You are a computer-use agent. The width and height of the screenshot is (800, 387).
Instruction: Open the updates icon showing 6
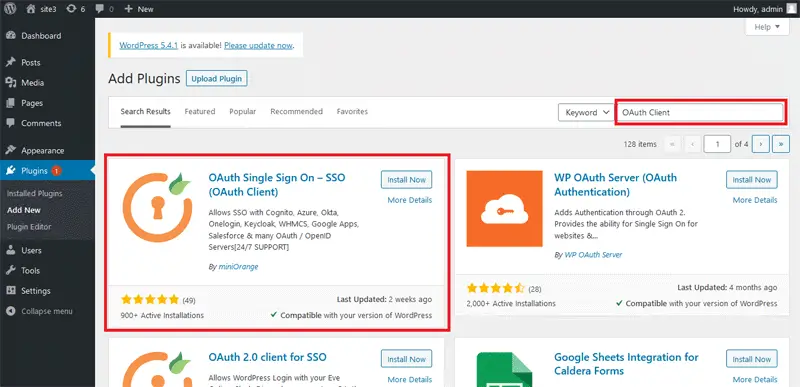[71, 9]
